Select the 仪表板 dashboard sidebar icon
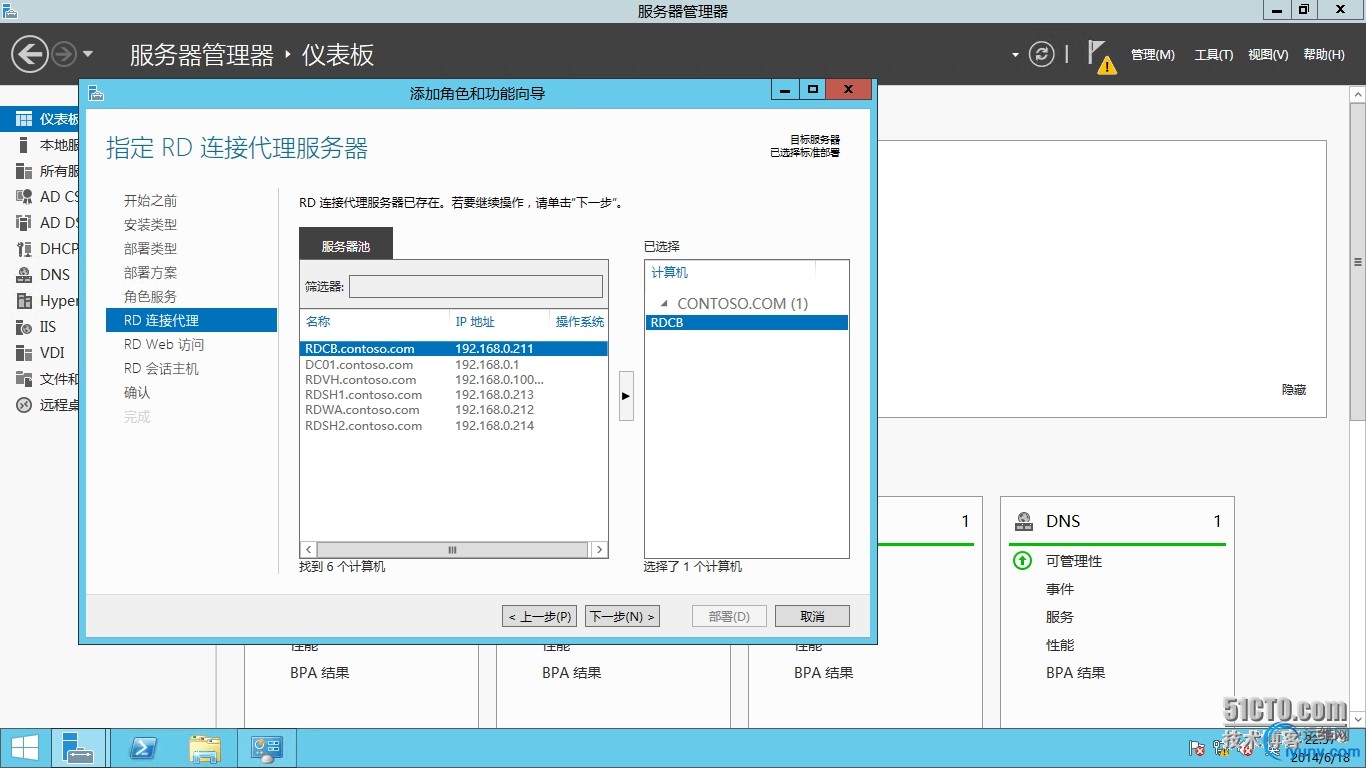 [x=24, y=119]
